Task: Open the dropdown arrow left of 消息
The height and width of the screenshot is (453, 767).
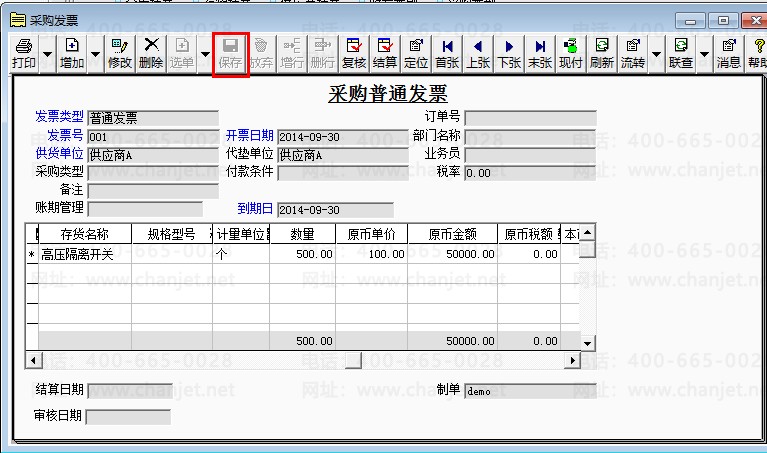Action: tap(704, 54)
